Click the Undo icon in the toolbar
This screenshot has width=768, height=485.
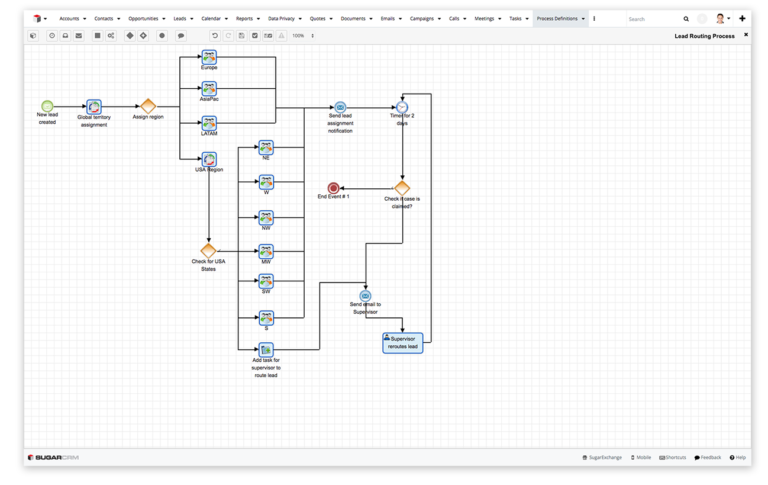(x=214, y=36)
